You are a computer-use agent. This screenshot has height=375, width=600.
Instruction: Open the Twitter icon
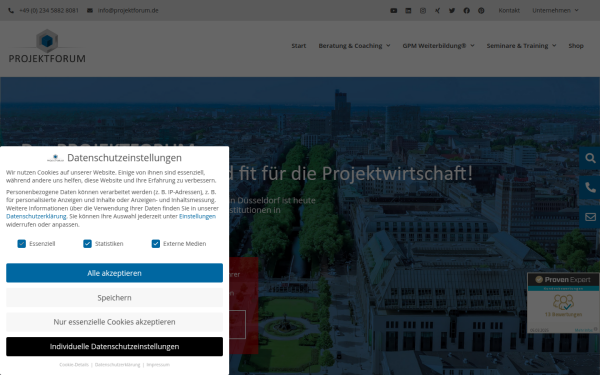452,11
